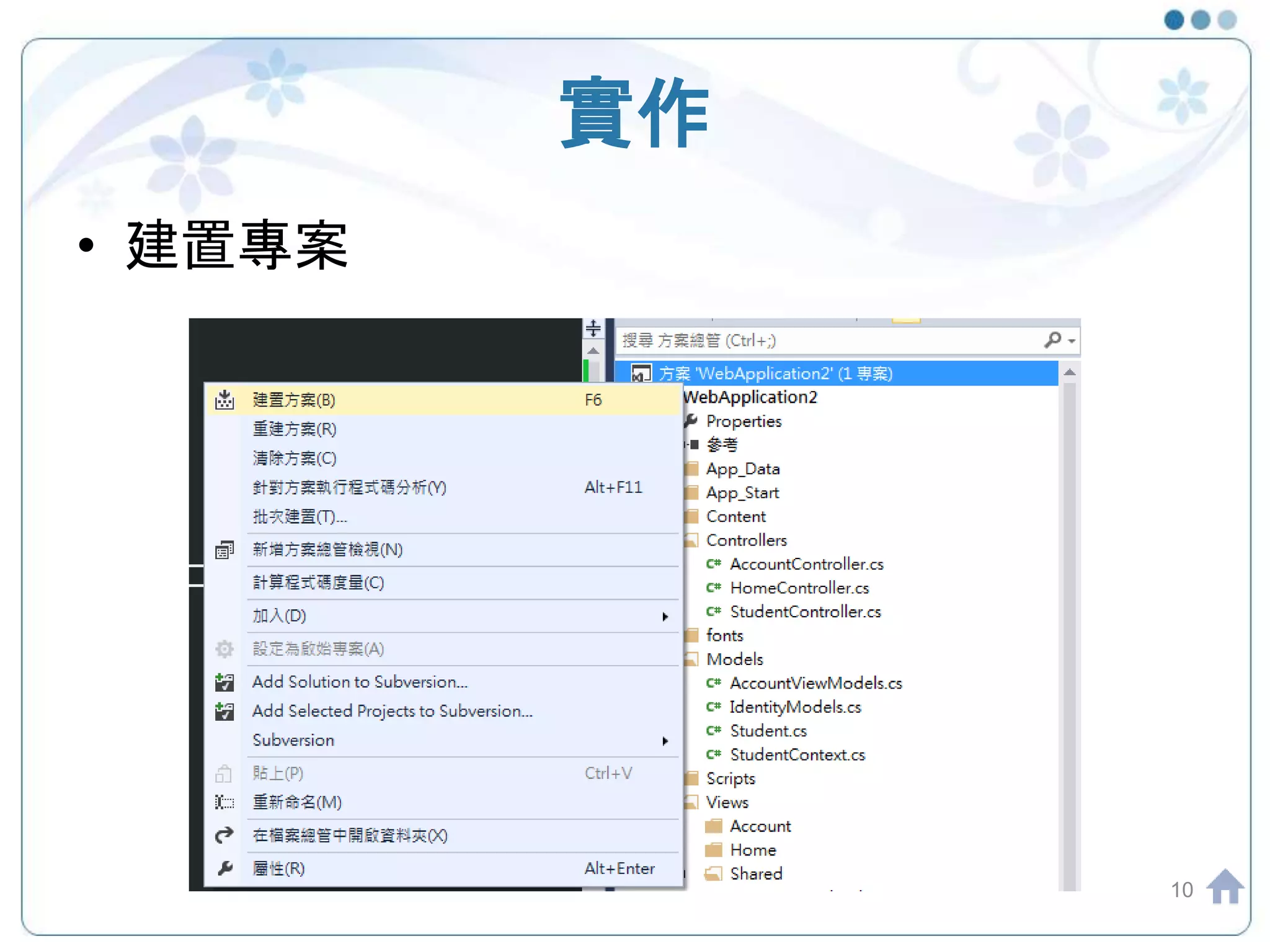Click the new solution explorer view icon
The image size is (1270, 952).
coord(224,550)
